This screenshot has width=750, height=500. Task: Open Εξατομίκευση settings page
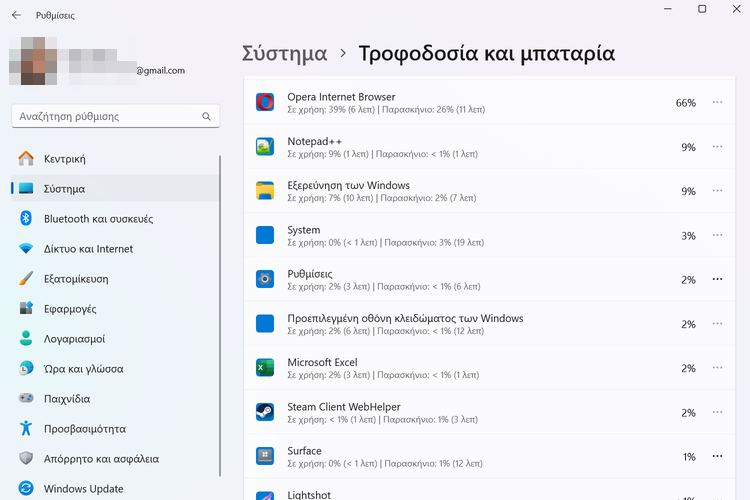(x=115, y=278)
